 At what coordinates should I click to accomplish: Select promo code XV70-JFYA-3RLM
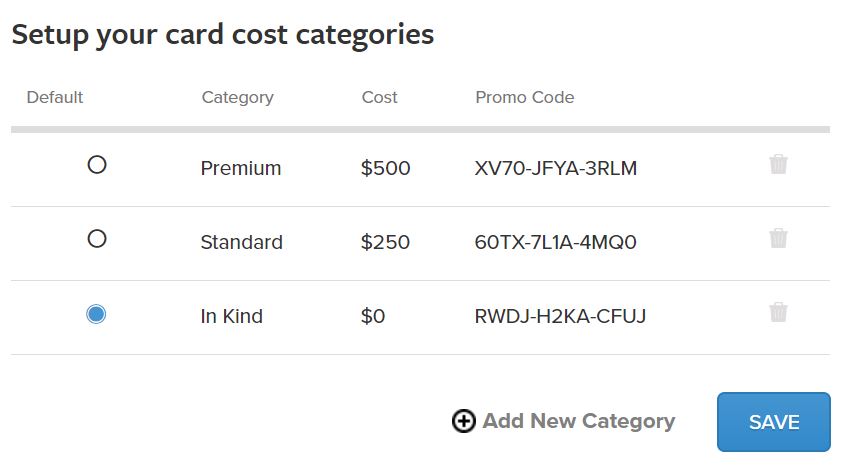tap(556, 168)
